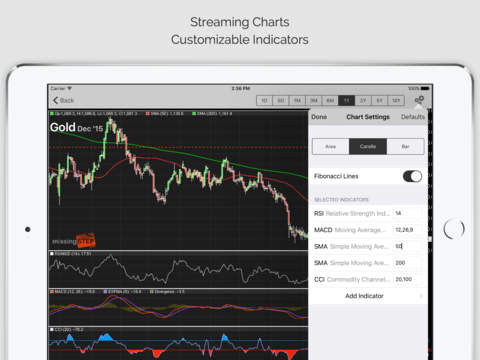Image resolution: width=480 pixels, height=360 pixels.
Task: Tap Done in Chart Settings
Action: click(x=319, y=117)
